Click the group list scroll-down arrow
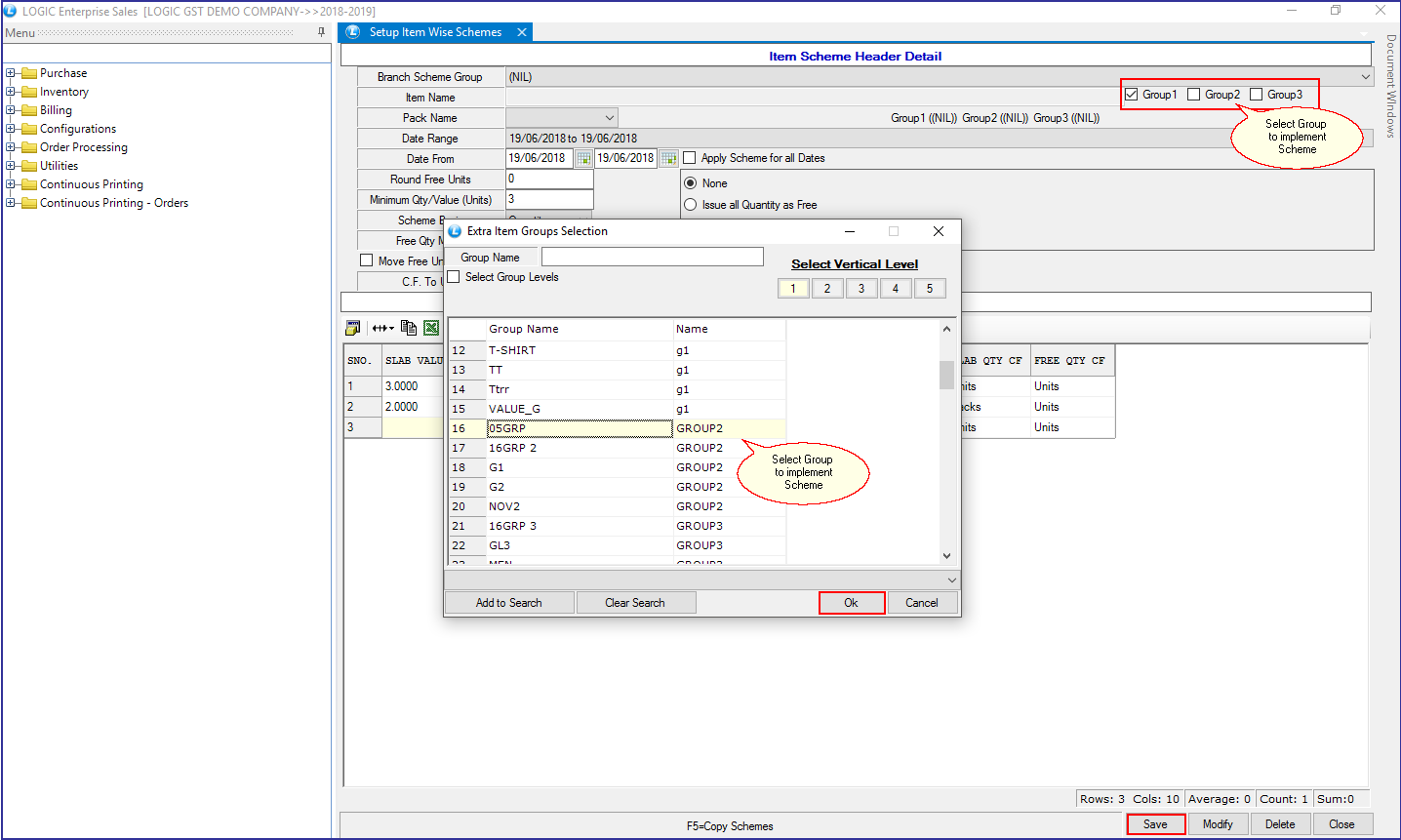Image resolution: width=1401 pixels, height=840 pixels. tap(946, 556)
